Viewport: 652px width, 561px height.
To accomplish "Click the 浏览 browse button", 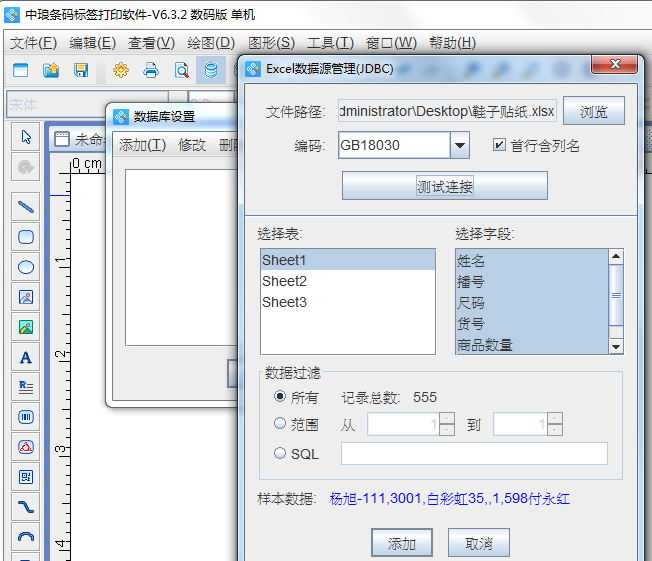I will (594, 111).
